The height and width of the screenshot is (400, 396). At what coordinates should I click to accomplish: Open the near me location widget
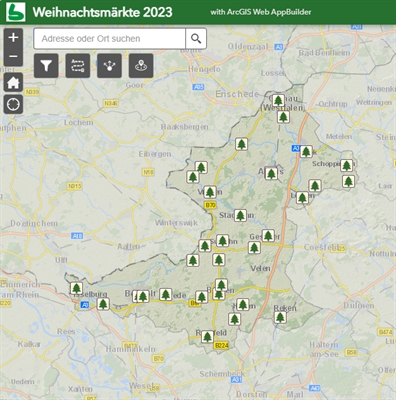(141, 66)
